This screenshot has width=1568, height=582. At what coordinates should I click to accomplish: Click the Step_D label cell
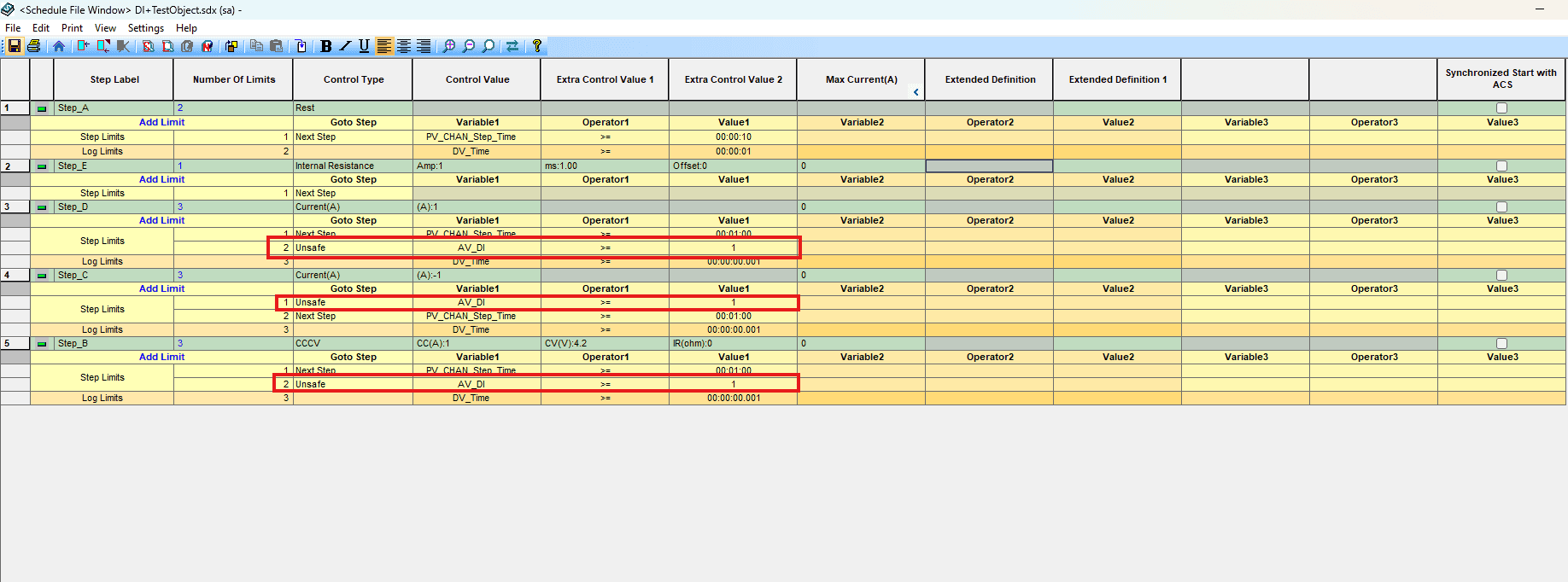[x=114, y=207]
